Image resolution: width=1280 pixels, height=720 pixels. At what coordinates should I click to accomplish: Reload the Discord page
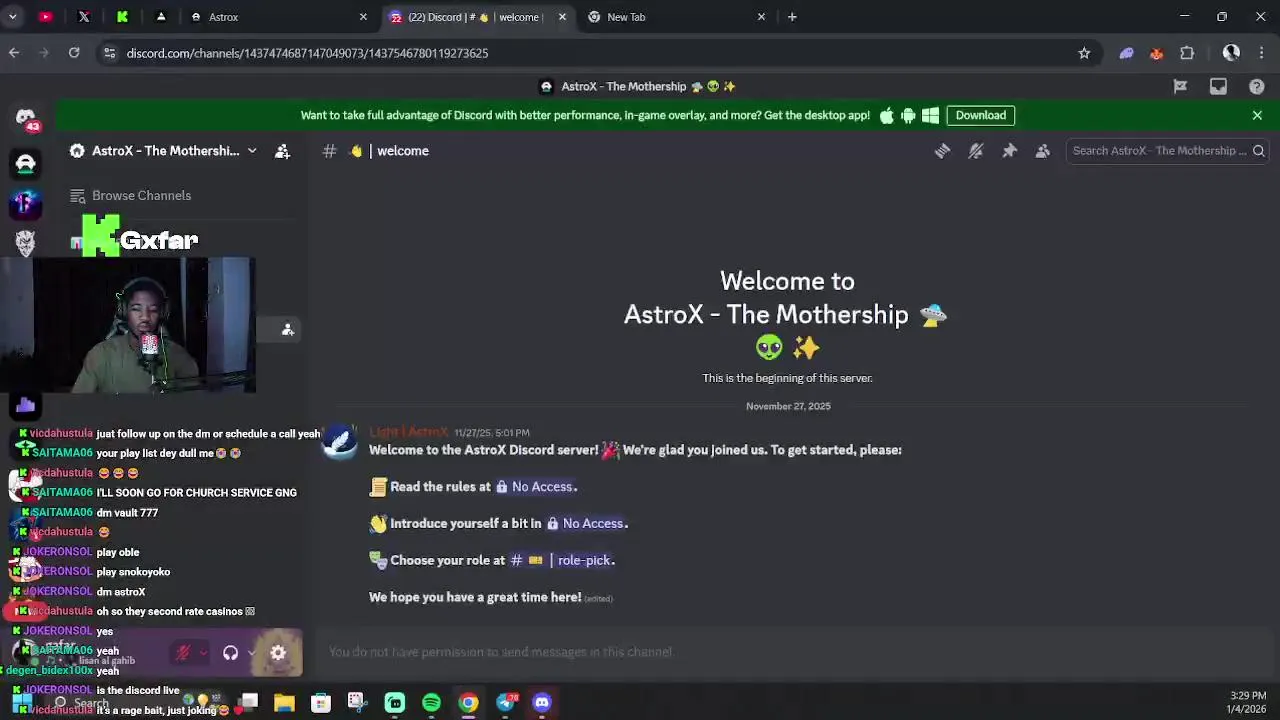tap(74, 53)
